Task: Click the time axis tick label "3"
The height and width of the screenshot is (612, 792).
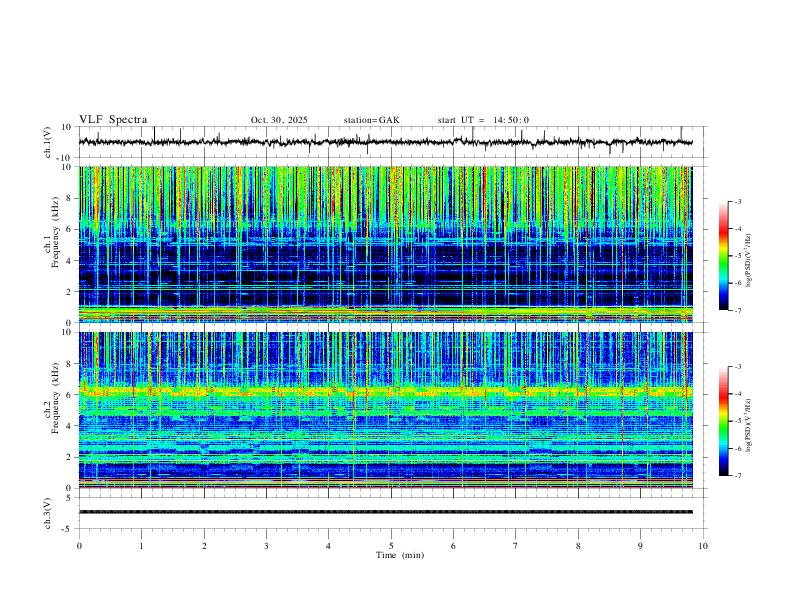Action: pos(266,546)
